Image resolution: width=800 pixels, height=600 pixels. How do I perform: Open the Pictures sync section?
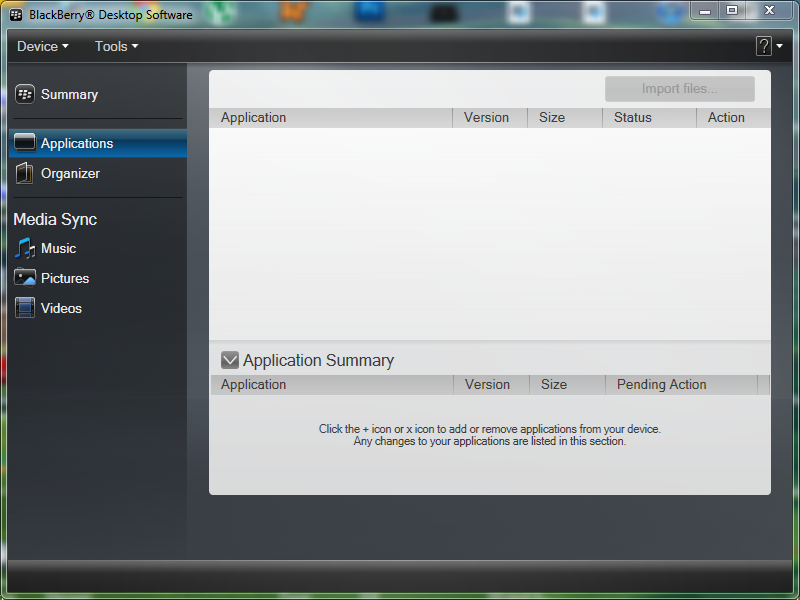click(x=65, y=278)
